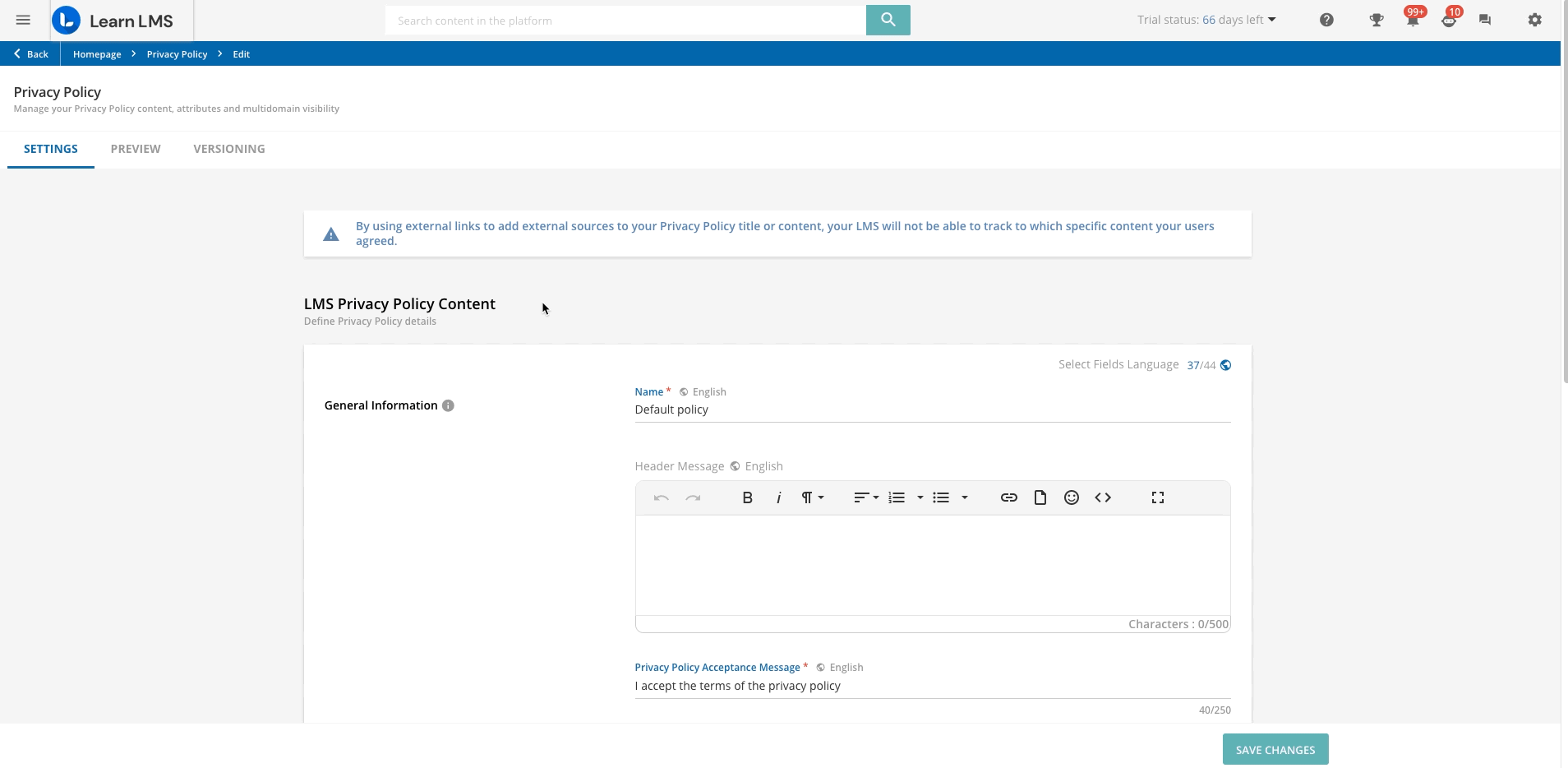Insert a link in Header Message
Screen dimensions: 1568x768
[1008, 497]
